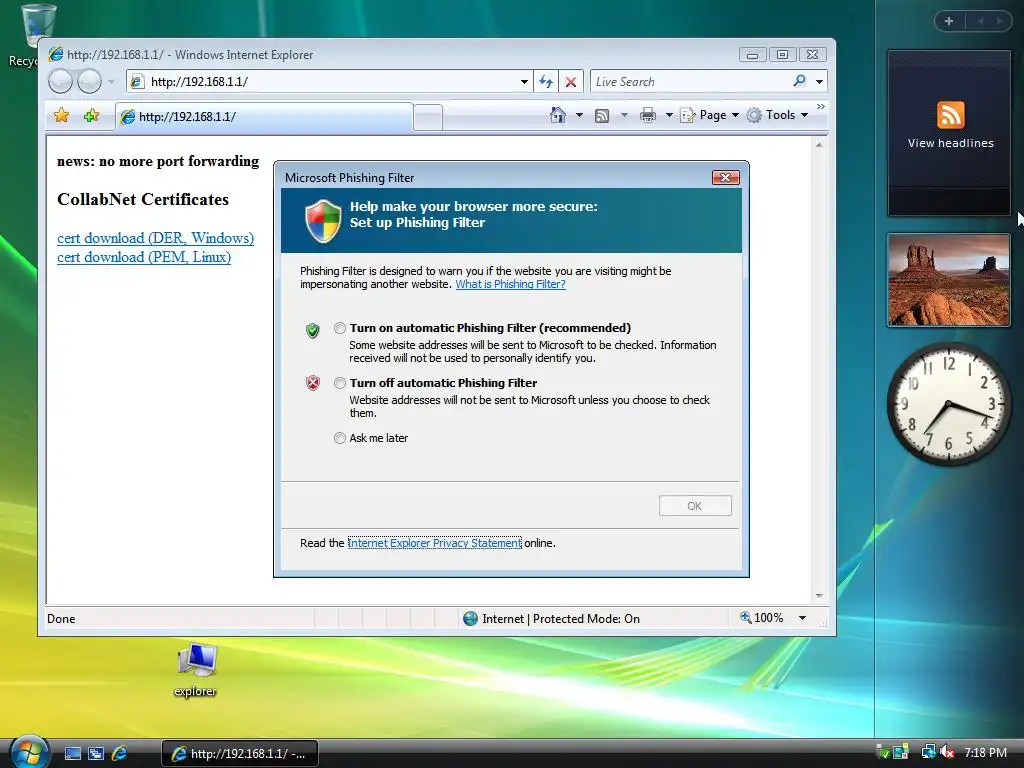Click the page scrollbar down arrow
The image size is (1024, 768).
coord(819,596)
